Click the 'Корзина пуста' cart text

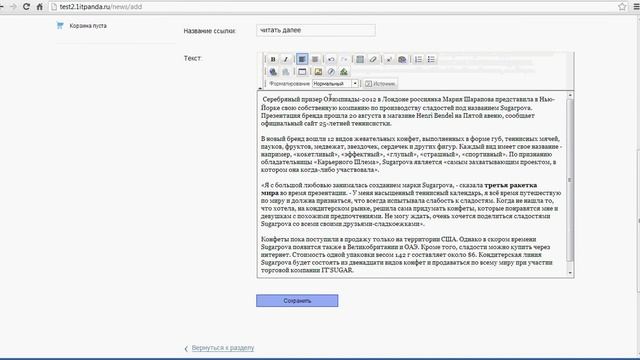point(88,26)
